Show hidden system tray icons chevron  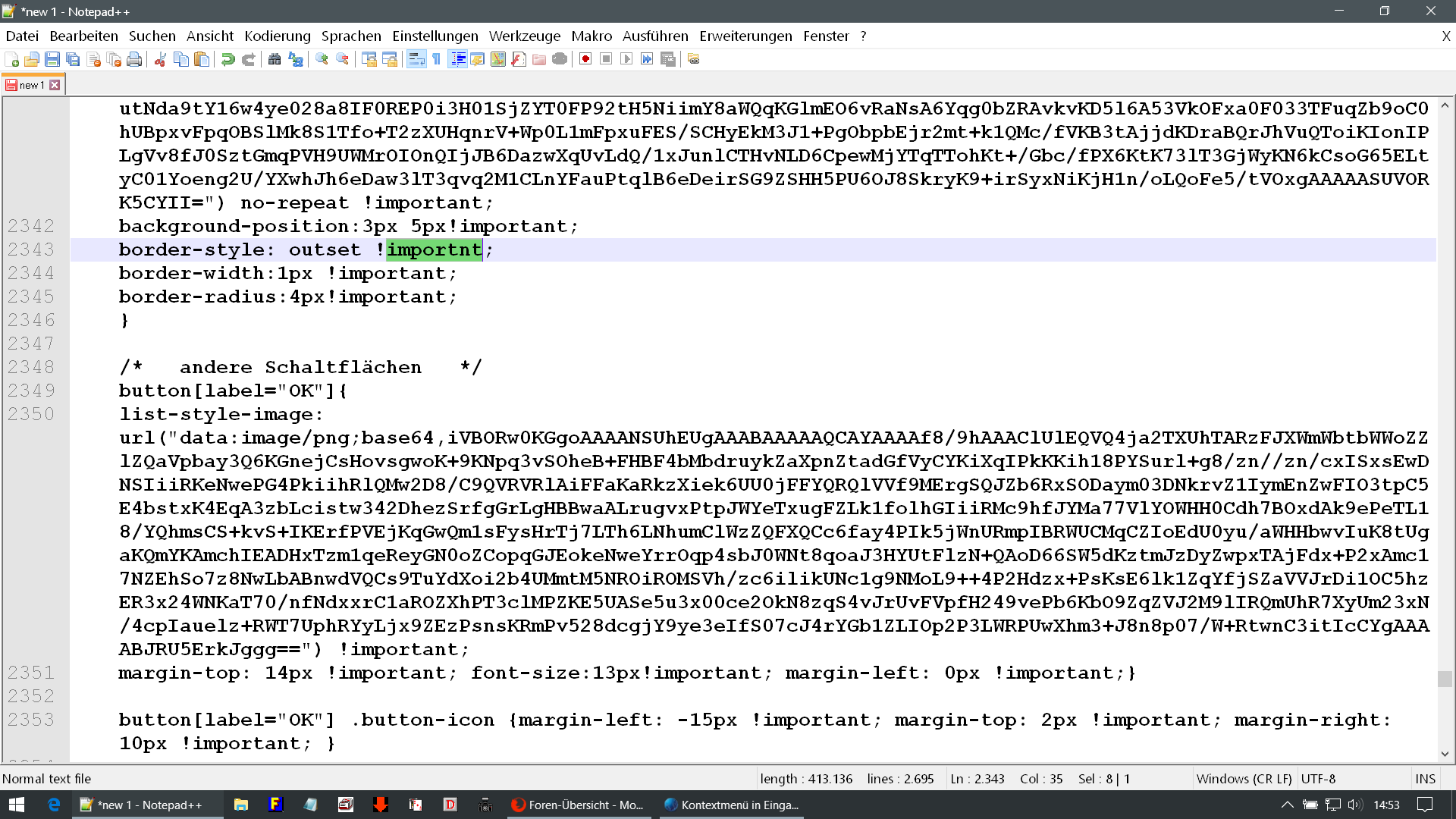pyautogui.click(x=1287, y=805)
